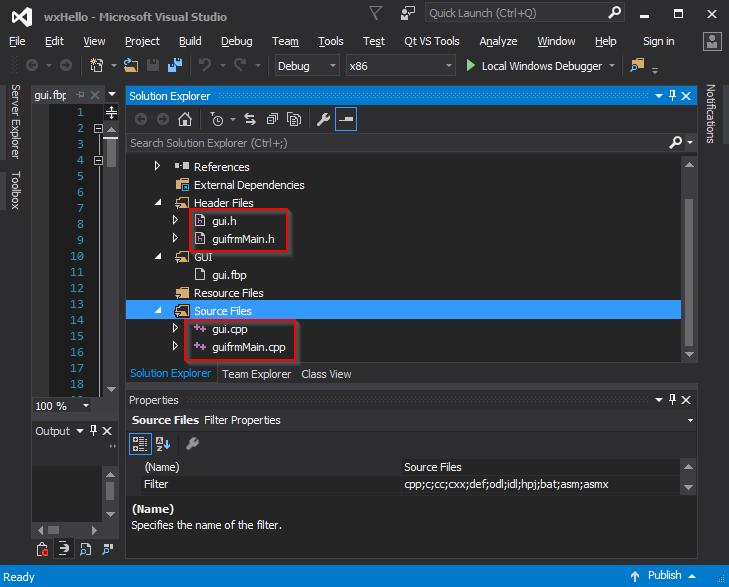The image size is (729, 587).
Task: Open the feedback icon next to Quick Launch
Action: pos(408,13)
